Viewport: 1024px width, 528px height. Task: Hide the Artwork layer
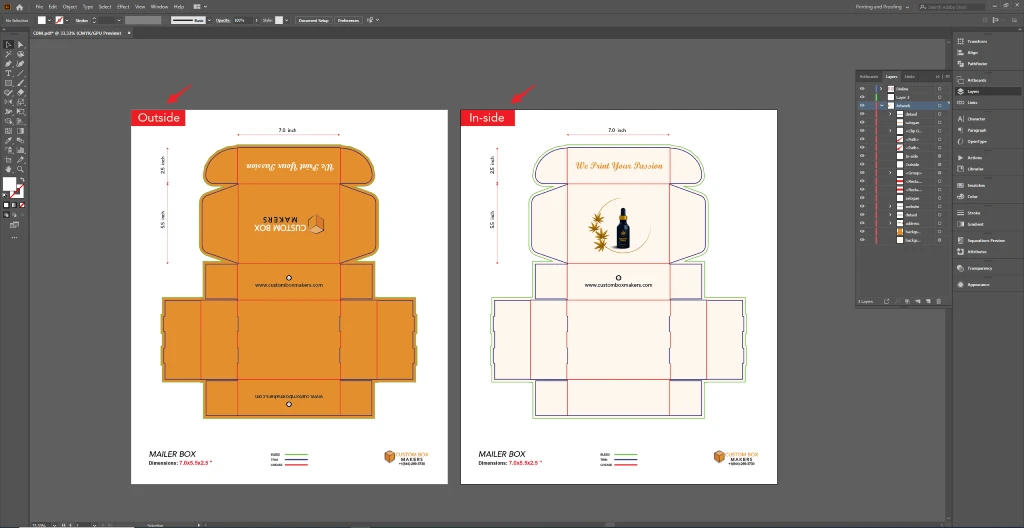click(861, 105)
